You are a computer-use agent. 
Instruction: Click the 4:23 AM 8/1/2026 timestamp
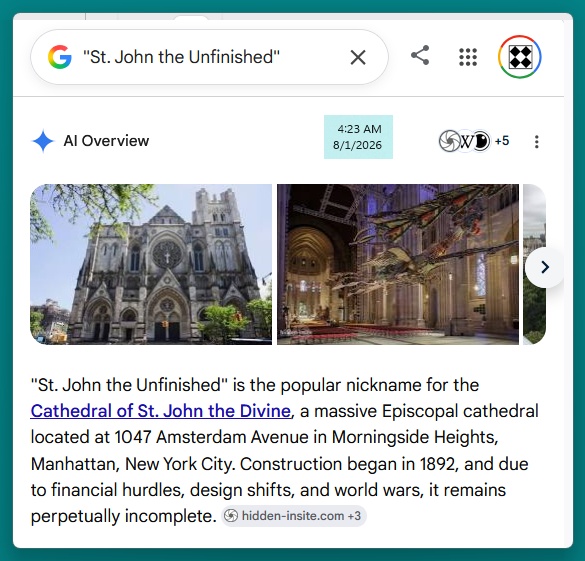358,137
